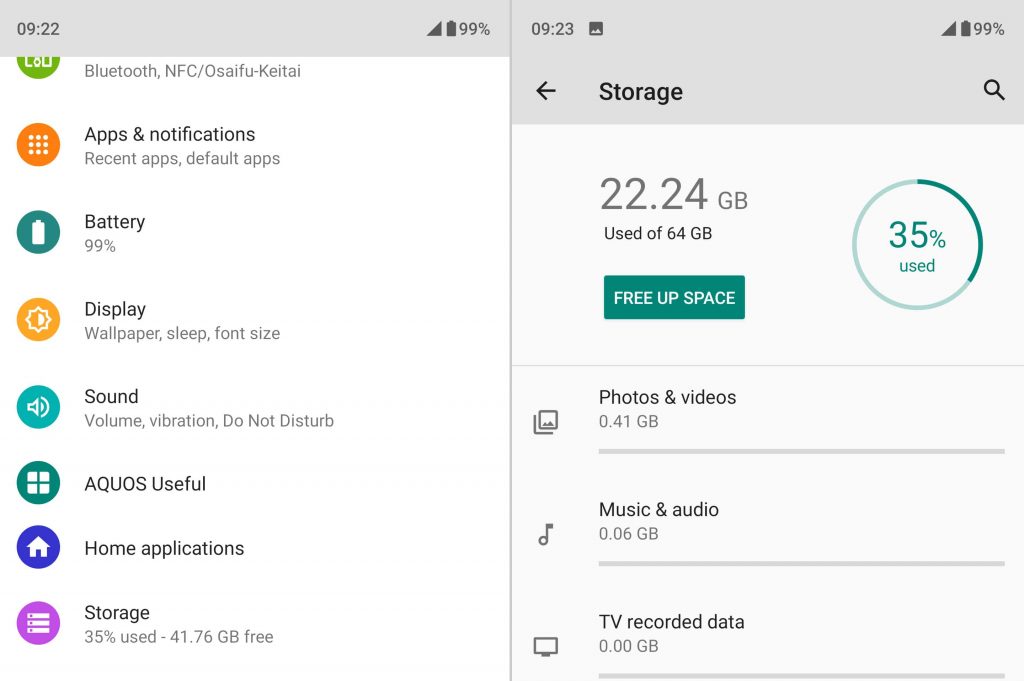
Task: Click 'Used of 64 GB' text
Action: tap(658, 233)
